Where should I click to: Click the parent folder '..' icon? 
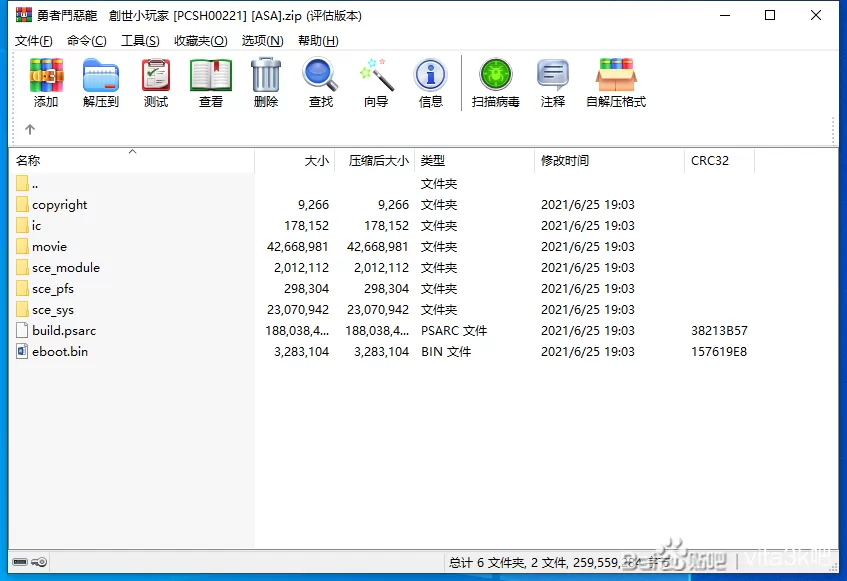point(22,184)
